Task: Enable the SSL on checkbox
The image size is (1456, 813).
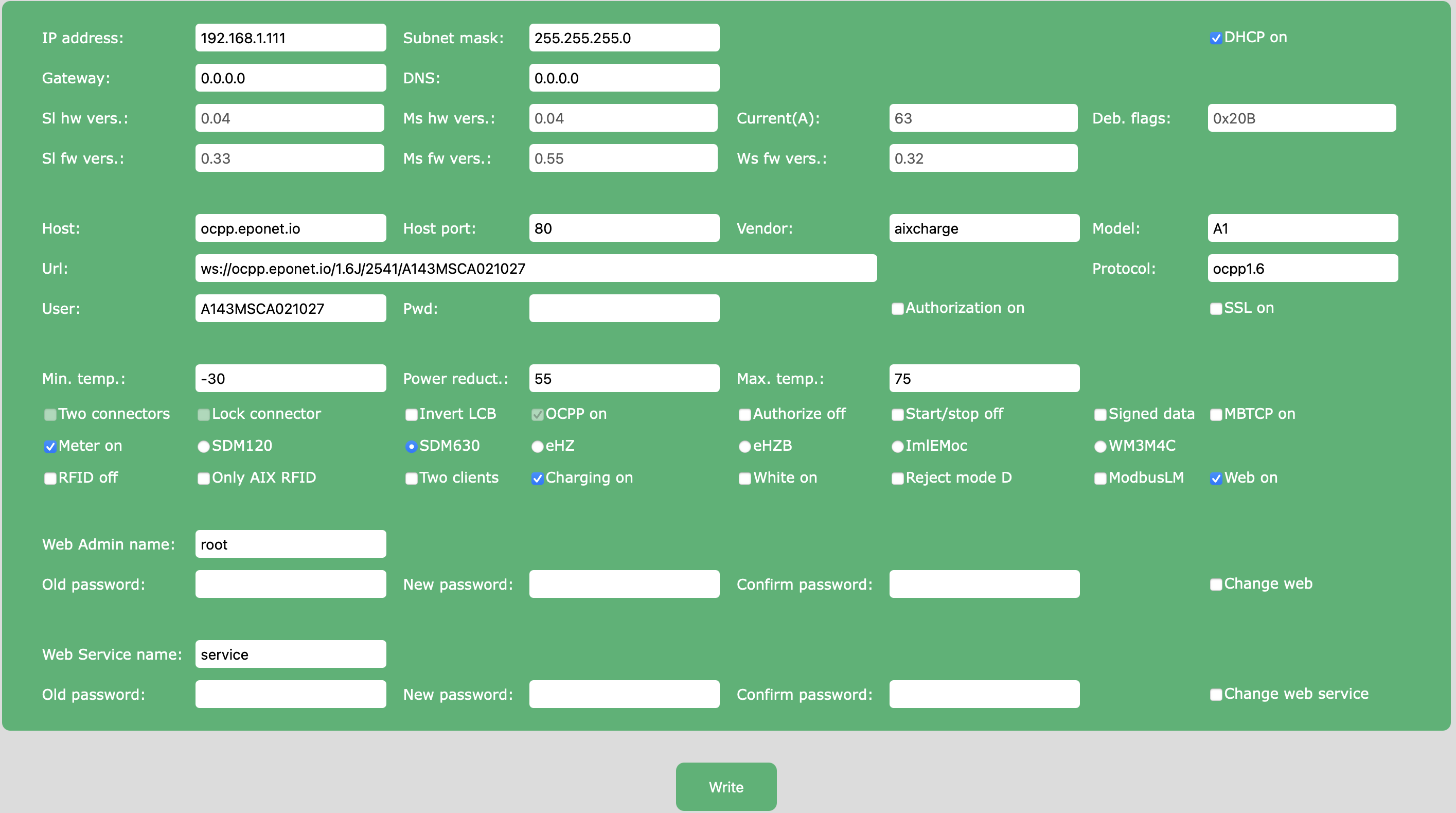Action: (1216, 309)
